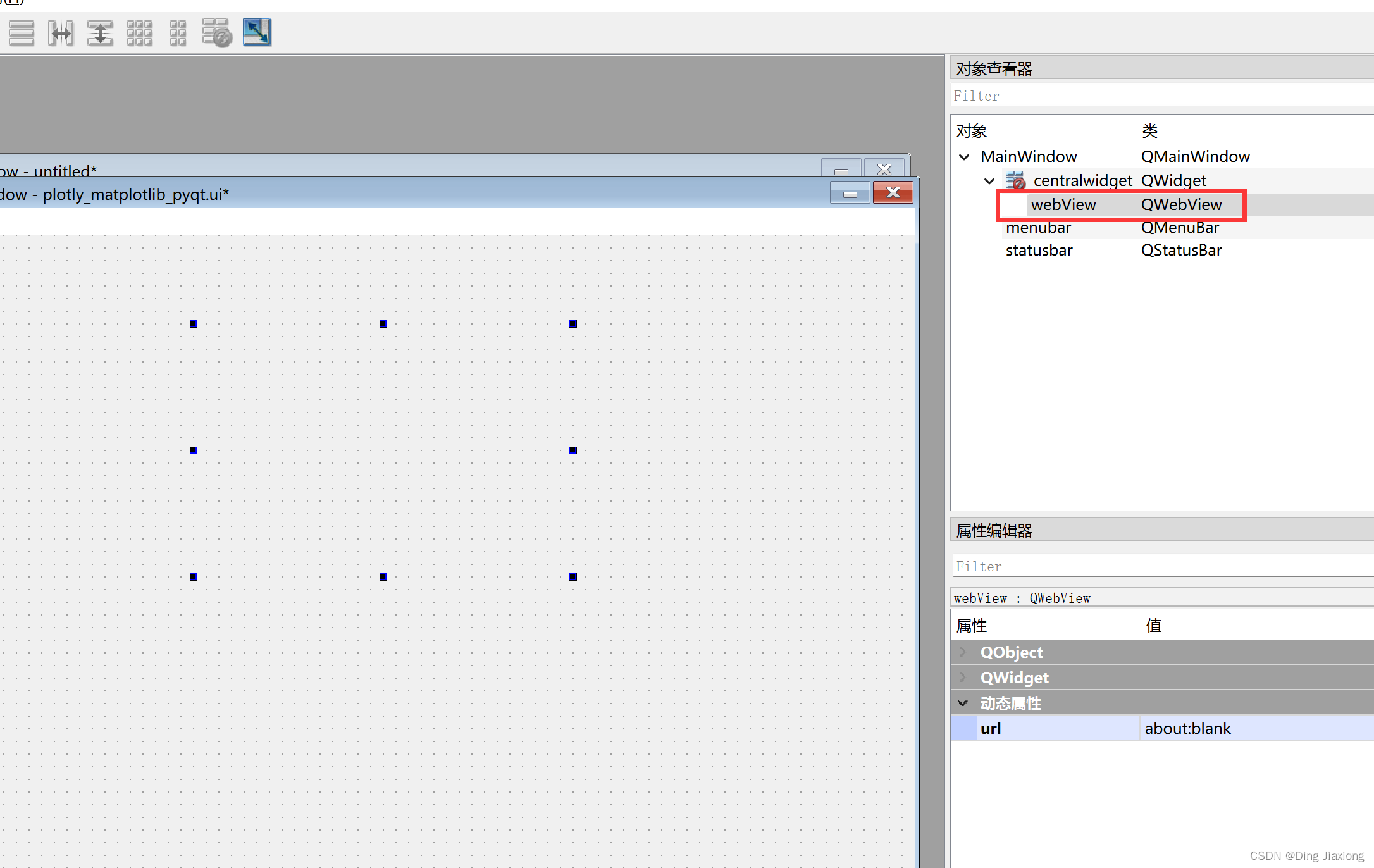The height and width of the screenshot is (868, 1374).
Task: Focus the property editor Filter field
Action: click(1162, 566)
